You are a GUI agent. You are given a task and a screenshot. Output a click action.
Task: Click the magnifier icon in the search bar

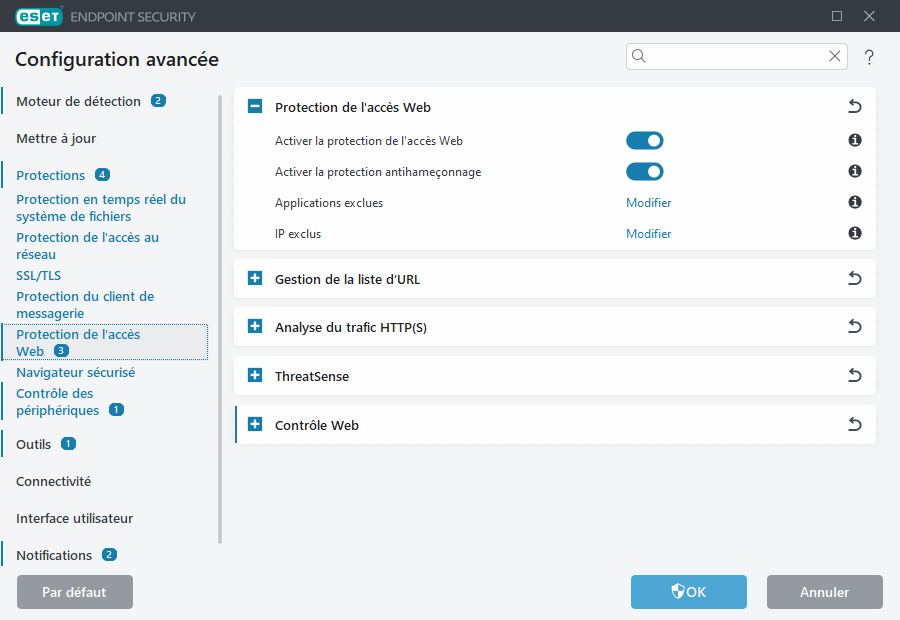(x=639, y=56)
